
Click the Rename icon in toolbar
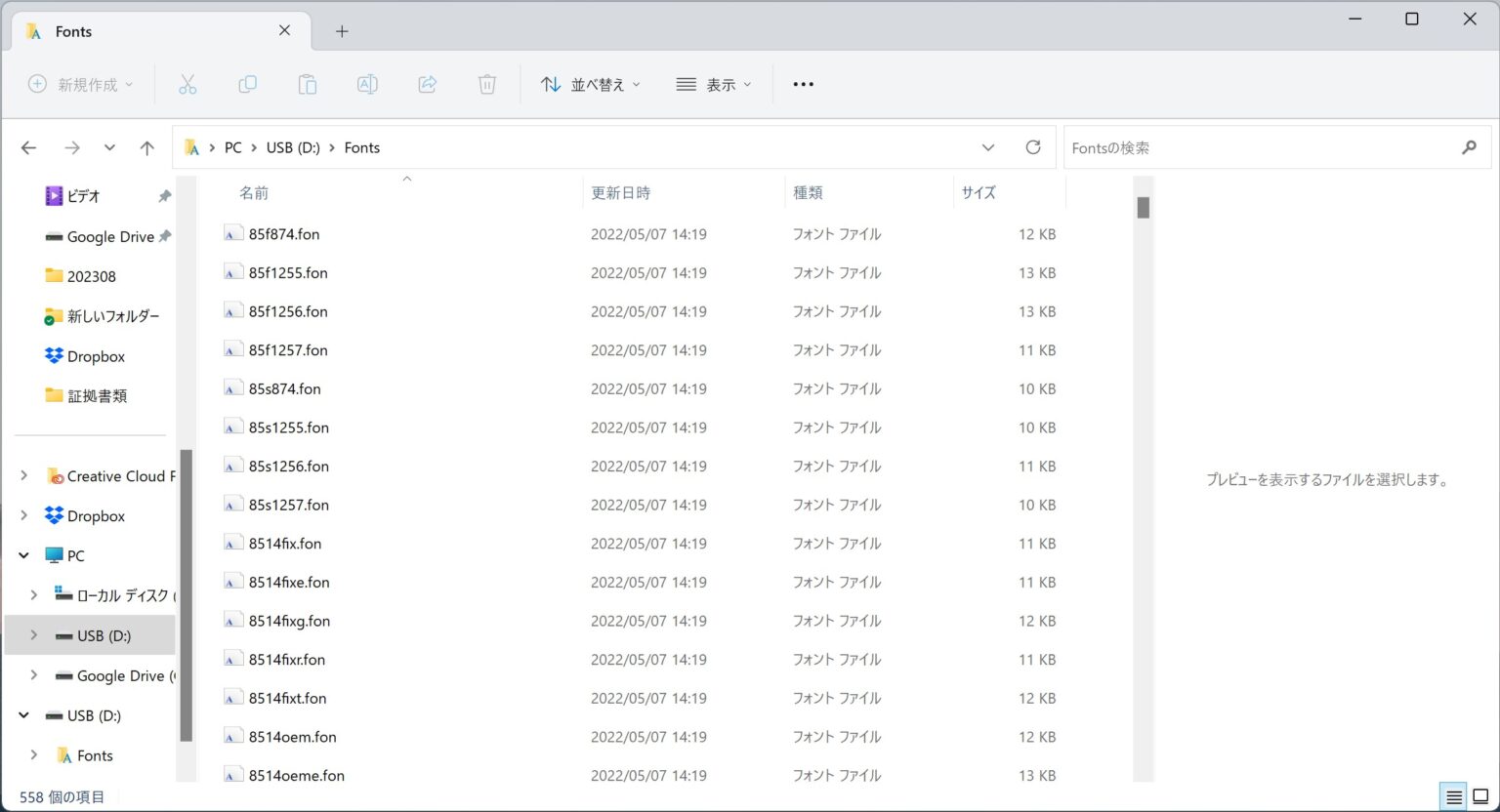pyautogui.click(x=367, y=85)
